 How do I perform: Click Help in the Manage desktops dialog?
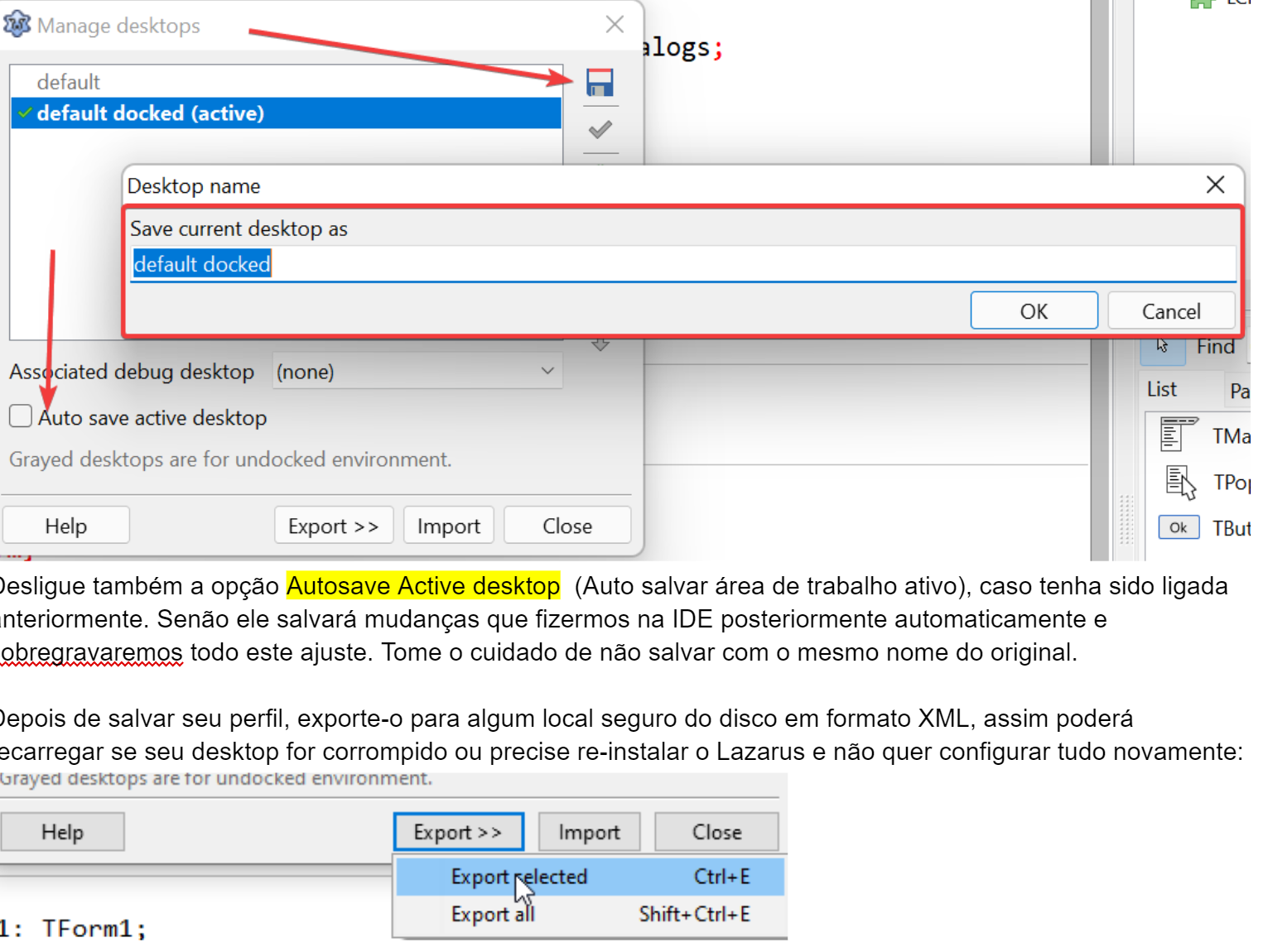pos(65,525)
